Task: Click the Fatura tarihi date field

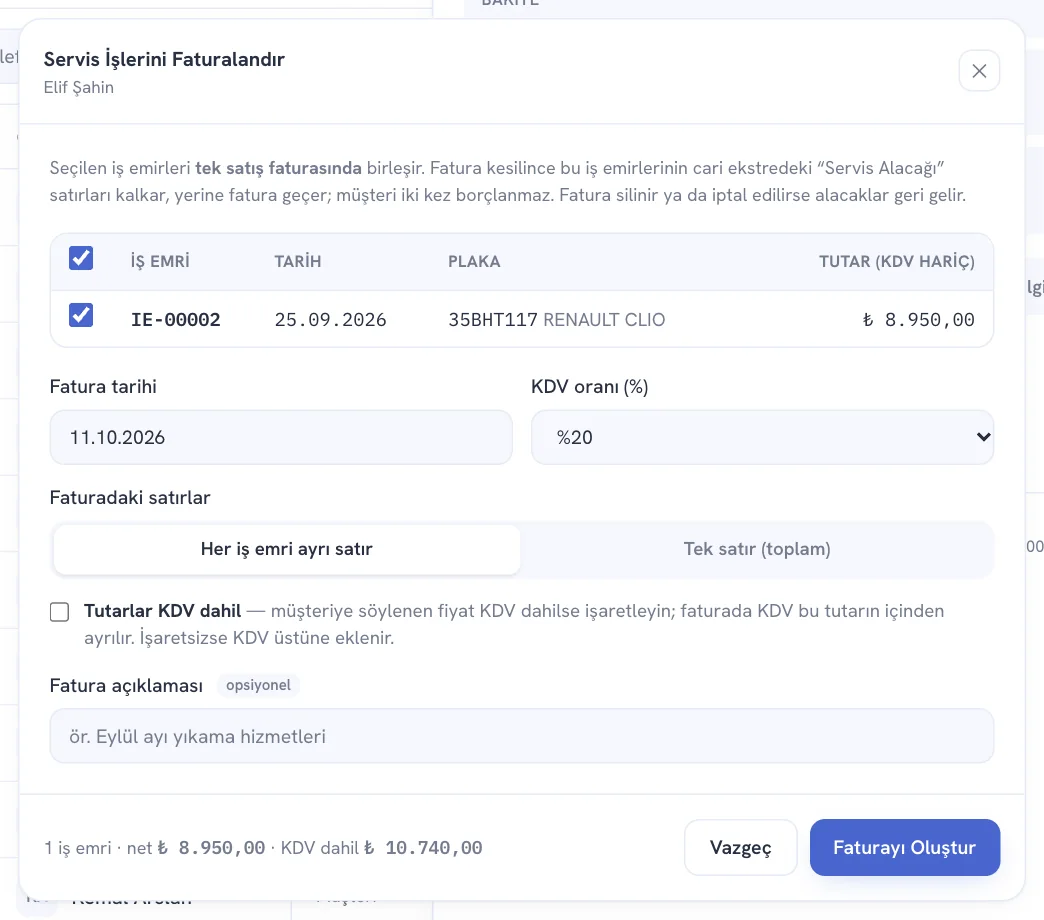Action: (281, 437)
